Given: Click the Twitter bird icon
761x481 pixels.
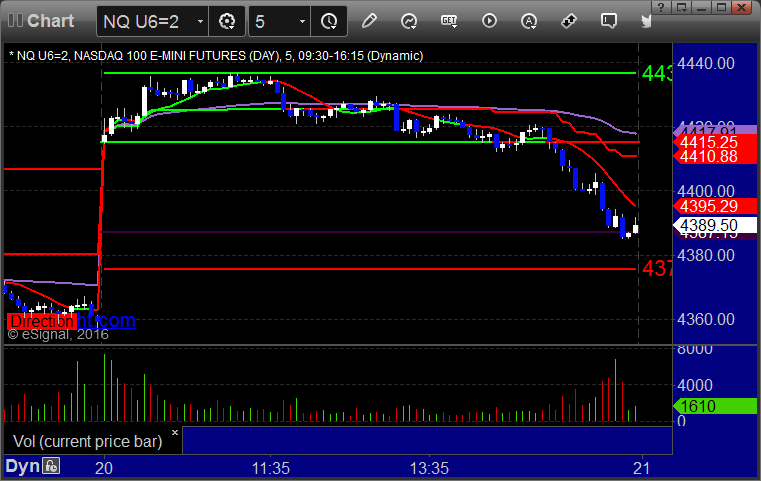Looking at the screenshot, I should pos(645,21).
